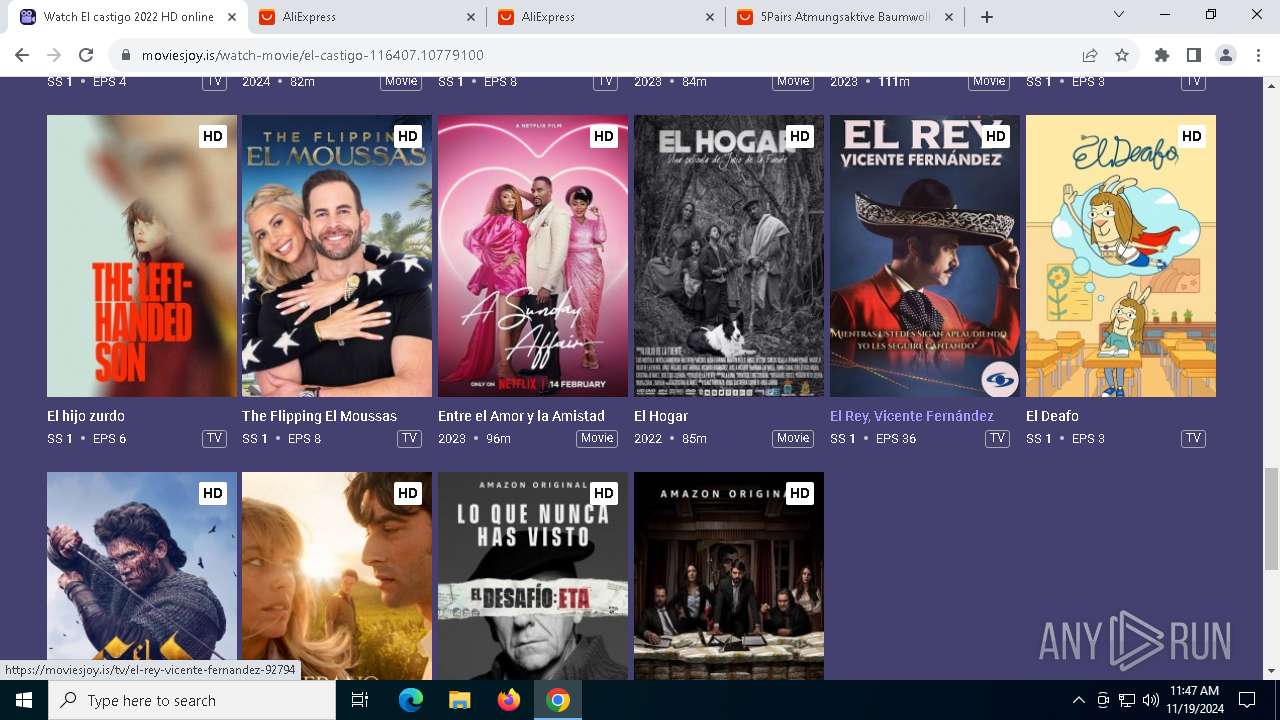Open El Rey, Vicente Fernández title link
Image resolution: width=1280 pixels, height=720 pixels.
tap(912, 416)
